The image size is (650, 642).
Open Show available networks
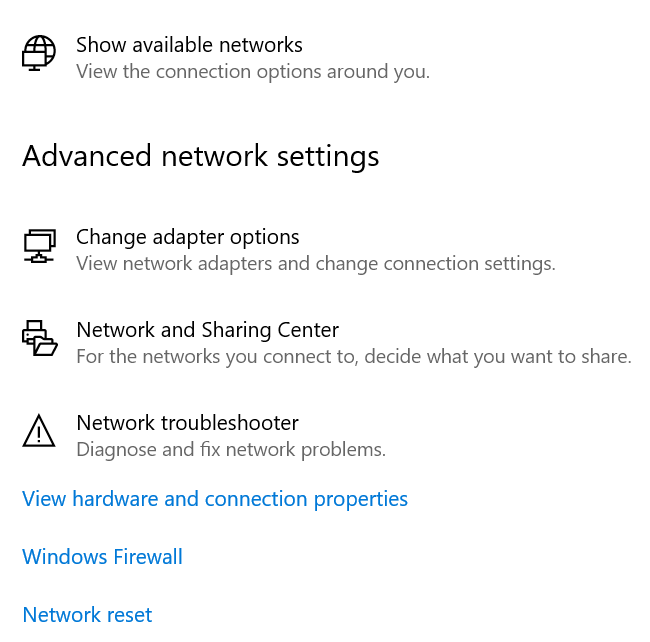click(x=189, y=45)
